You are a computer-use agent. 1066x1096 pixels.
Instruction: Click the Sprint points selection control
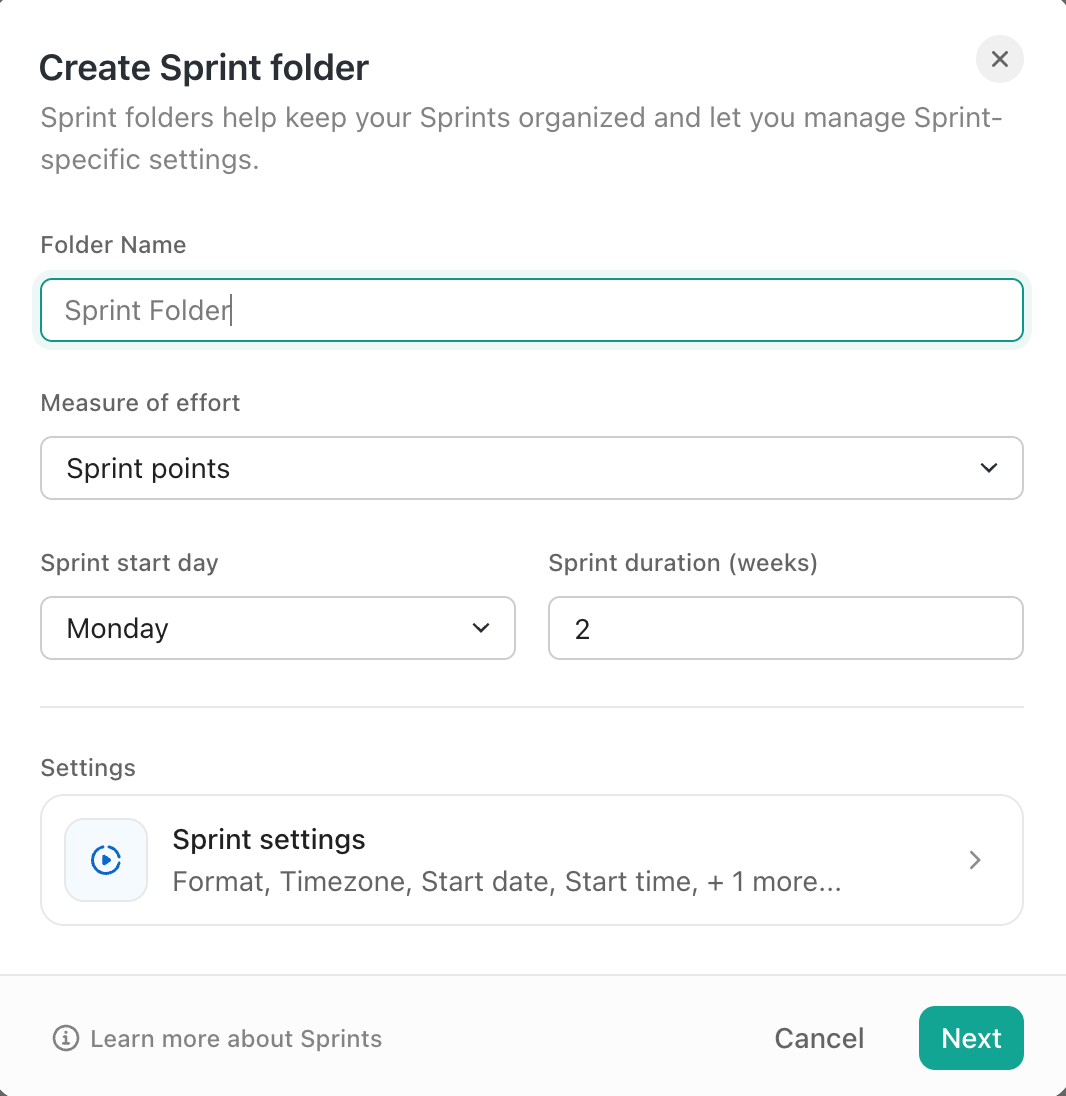pos(532,467)
